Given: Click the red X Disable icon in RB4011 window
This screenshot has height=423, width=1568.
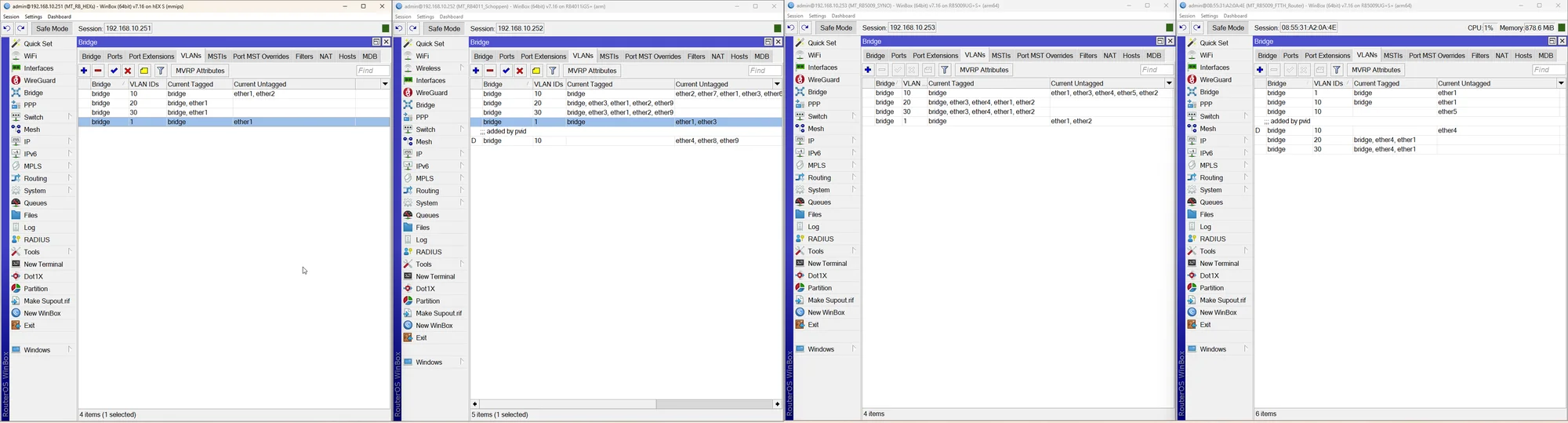Looking at the screenshot, I should point(520,71).
